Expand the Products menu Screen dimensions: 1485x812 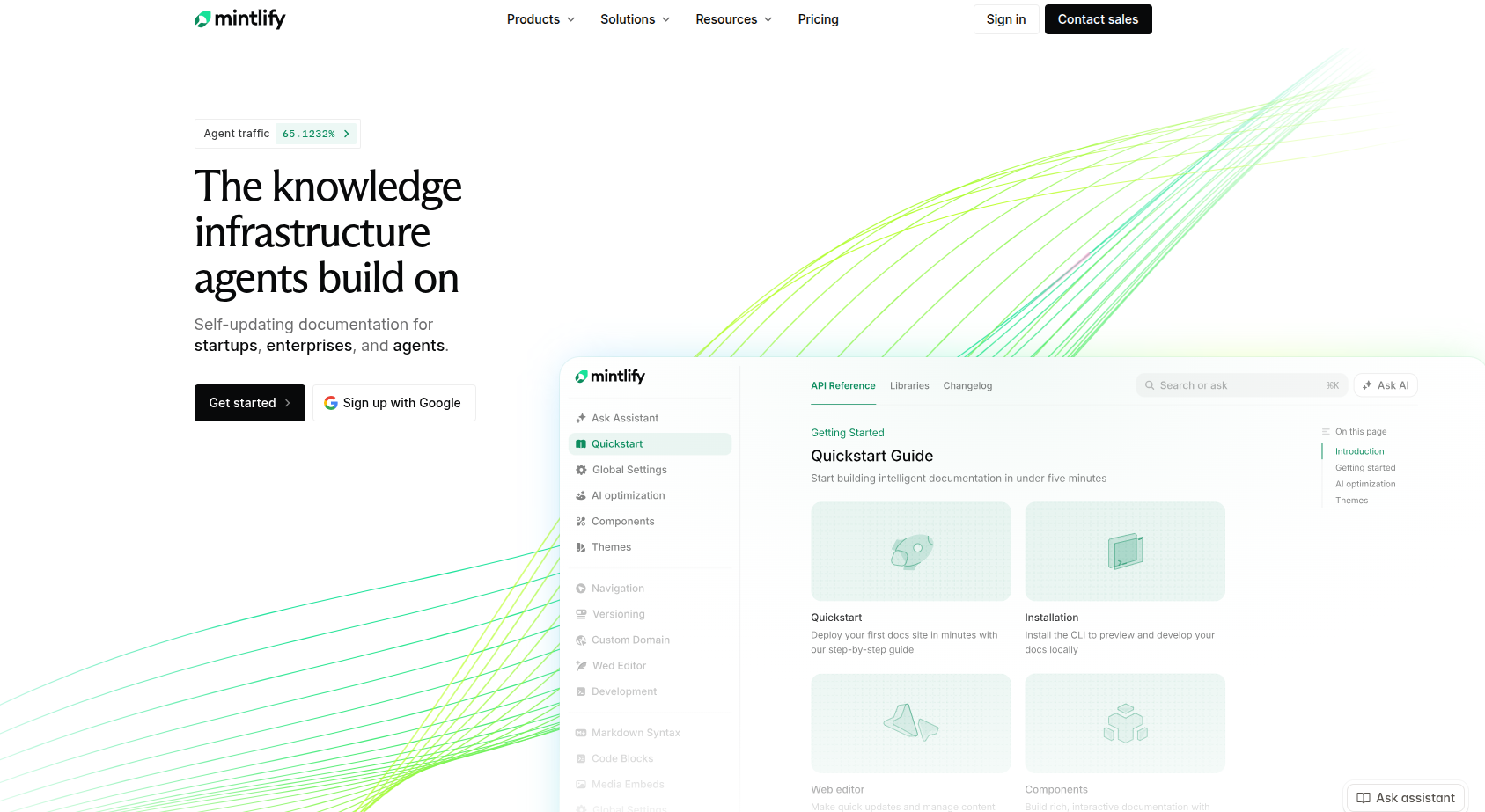(x=540, y=19)
